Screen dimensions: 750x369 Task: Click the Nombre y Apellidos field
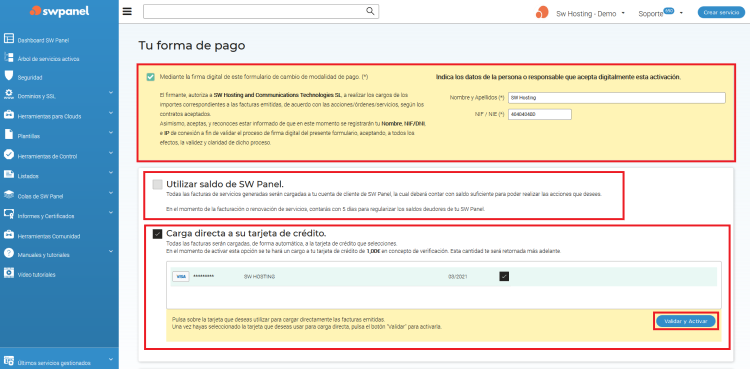click(617, 98)
